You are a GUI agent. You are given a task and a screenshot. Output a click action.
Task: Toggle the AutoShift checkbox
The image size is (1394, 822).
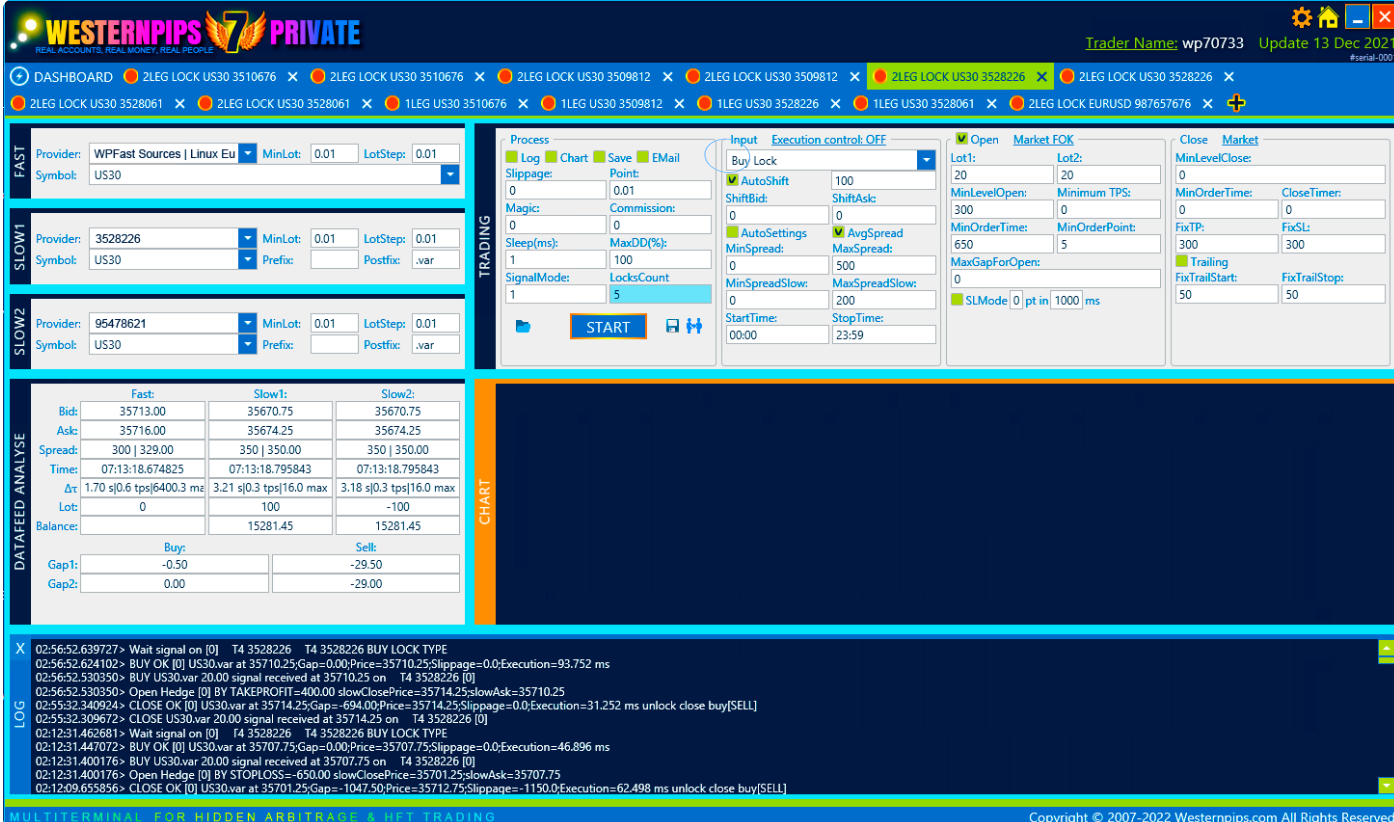point(733,181)
